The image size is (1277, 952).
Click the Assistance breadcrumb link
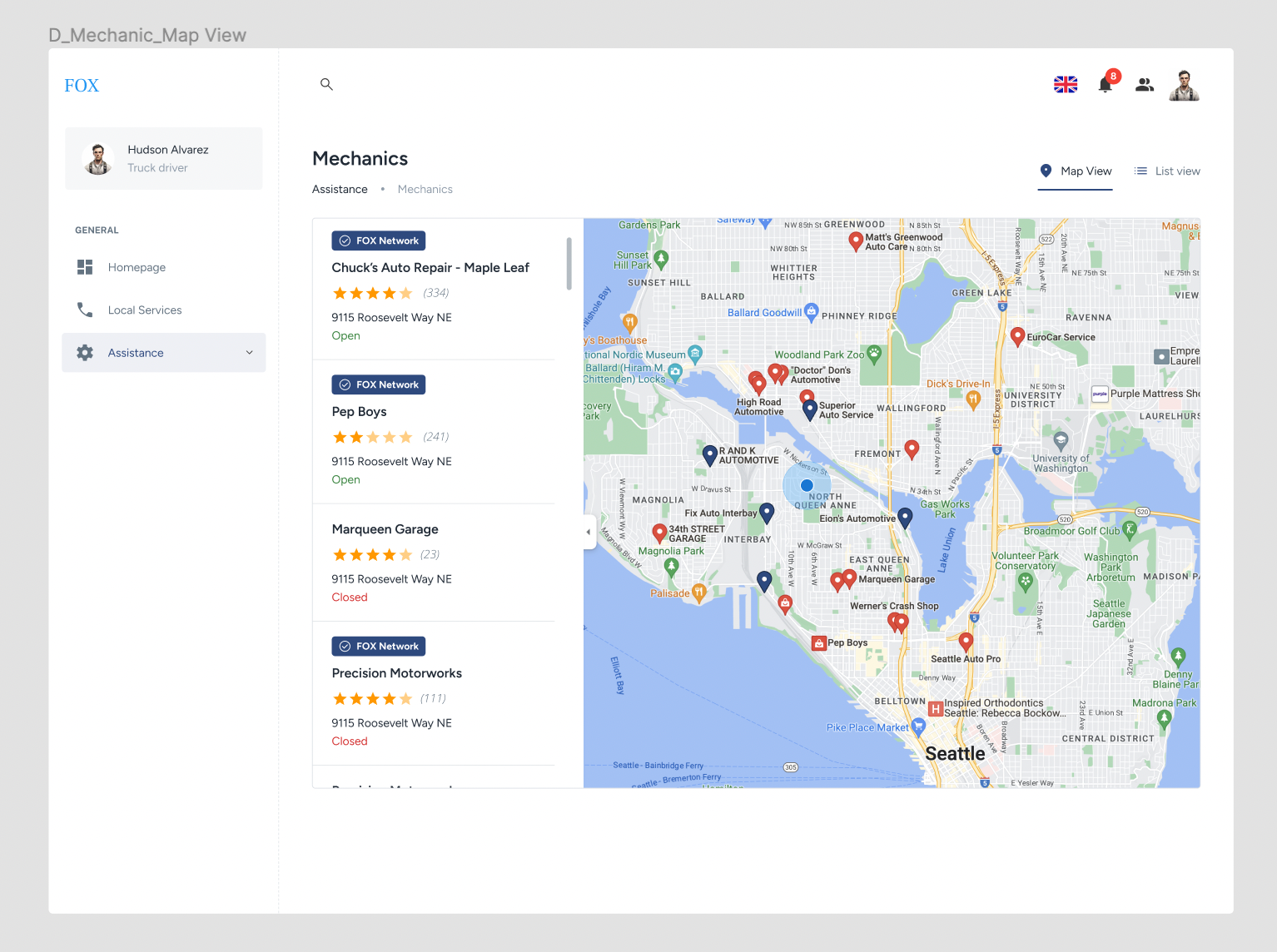(x=340, y=189)
